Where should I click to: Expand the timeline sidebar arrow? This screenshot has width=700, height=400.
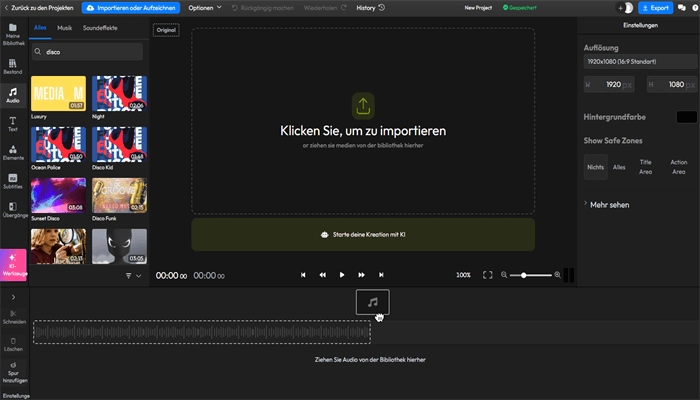tap(13, 297)
